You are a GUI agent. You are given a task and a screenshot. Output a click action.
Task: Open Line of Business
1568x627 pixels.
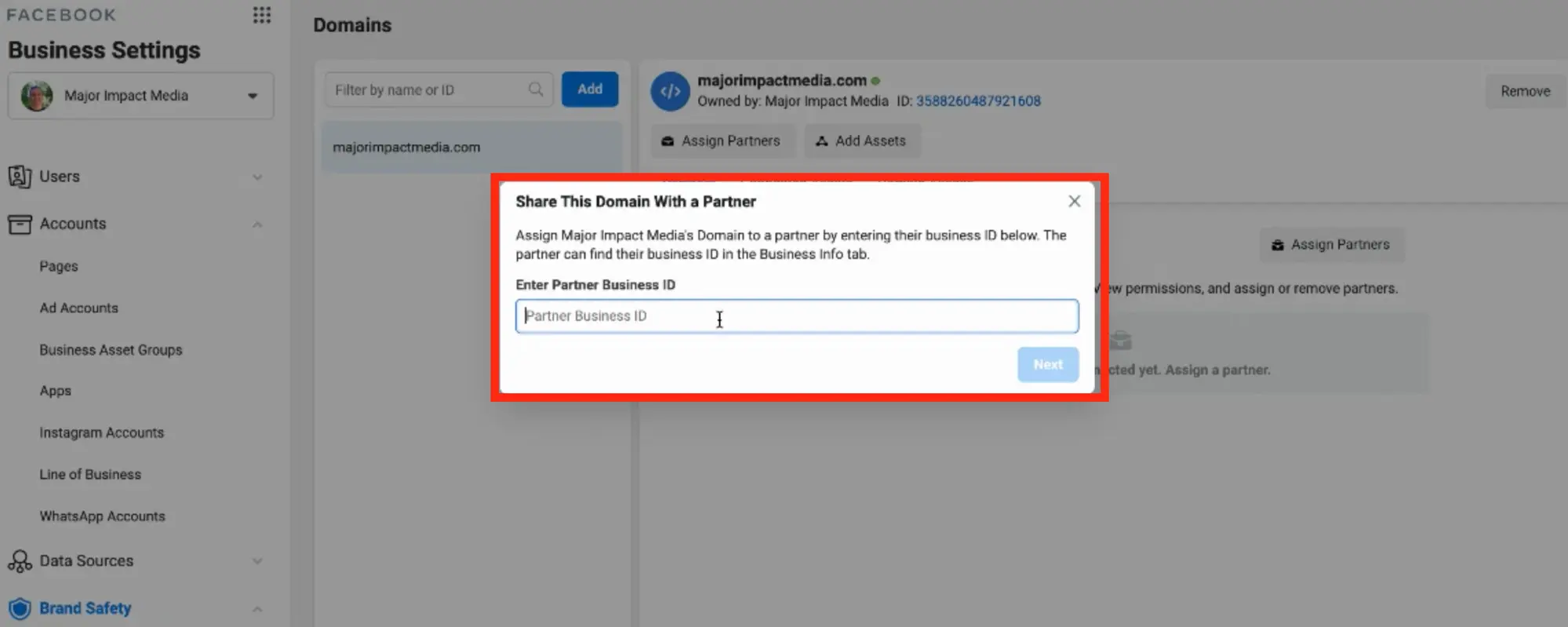tap(90, 475)
